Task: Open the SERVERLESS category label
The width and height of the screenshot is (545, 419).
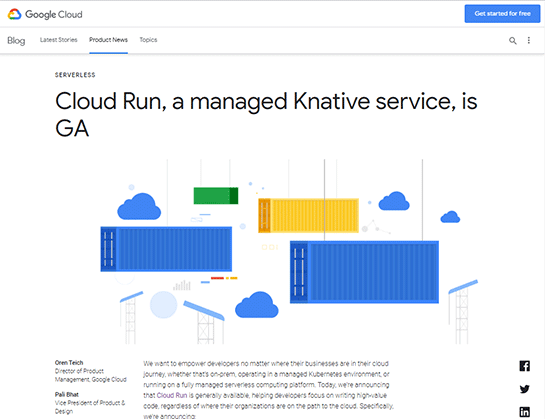Action: [75, 75]
